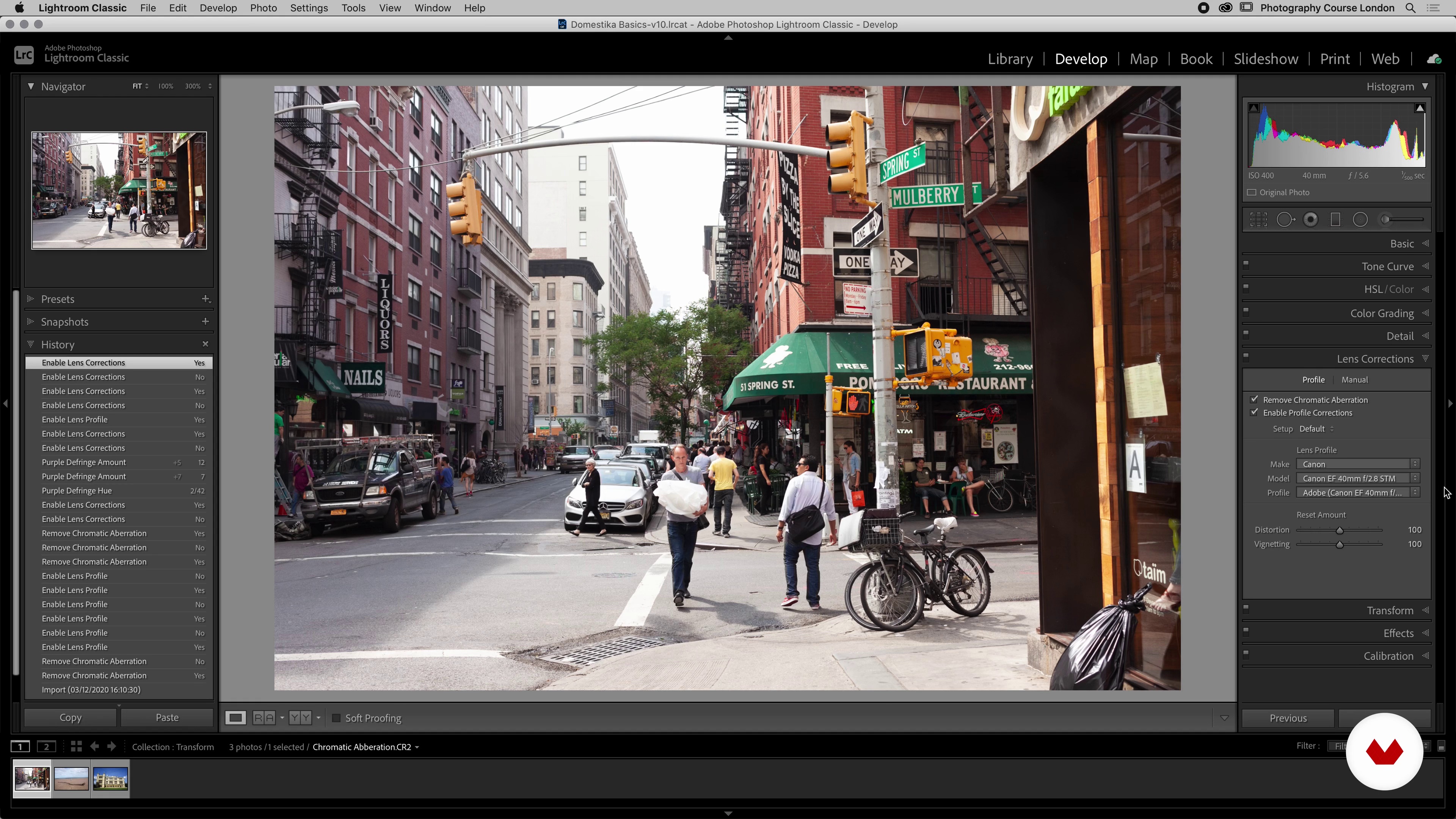
Task: Click the R|A reference view icon
Action: tap(264, 718)
